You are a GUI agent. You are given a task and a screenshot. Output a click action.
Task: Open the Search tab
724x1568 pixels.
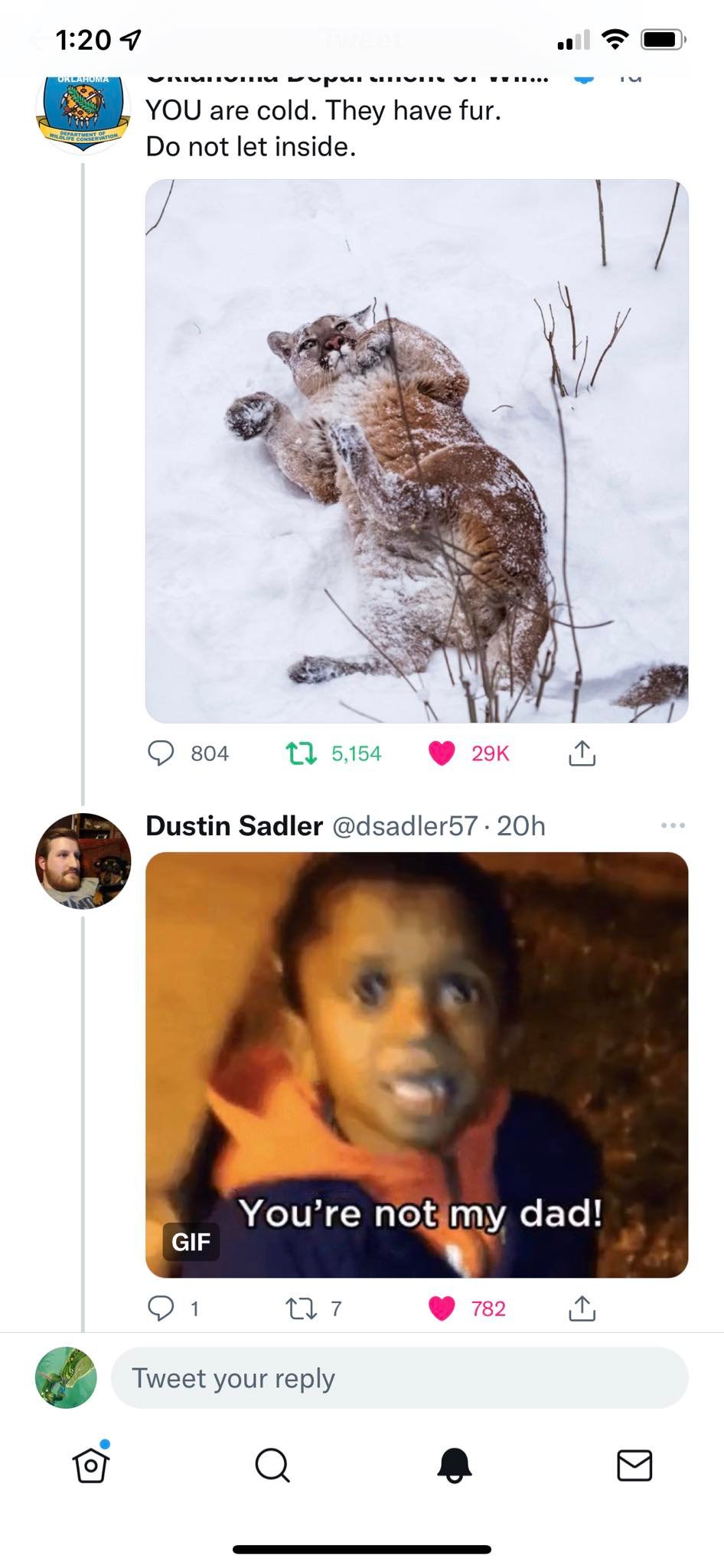(x=272, y=1465)
